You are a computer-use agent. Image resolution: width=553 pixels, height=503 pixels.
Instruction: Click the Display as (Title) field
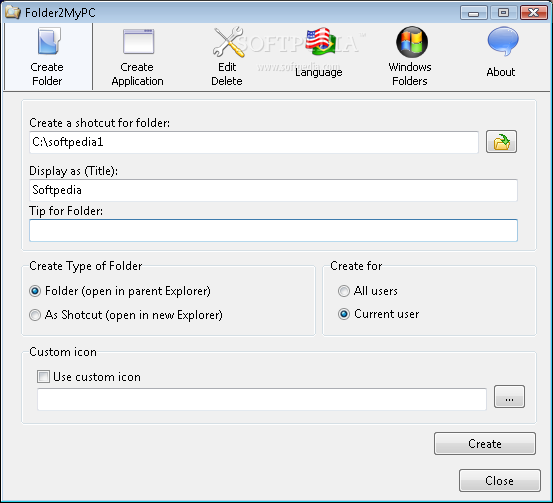point(273,190)
